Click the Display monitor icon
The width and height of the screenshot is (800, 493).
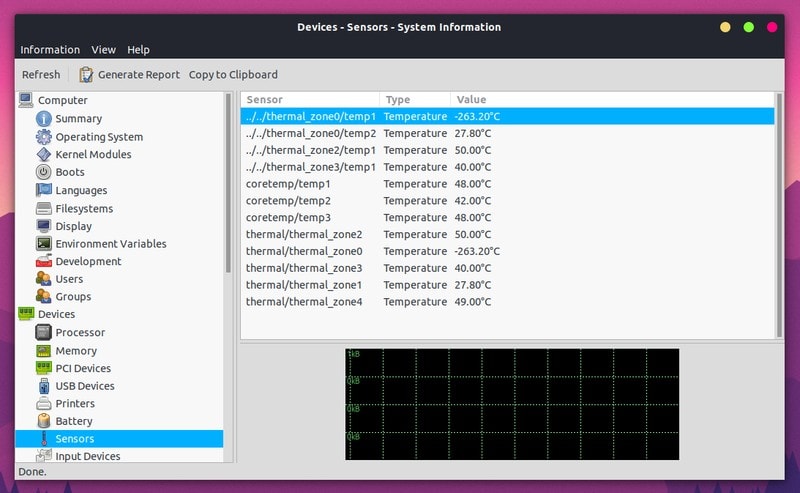44,226
